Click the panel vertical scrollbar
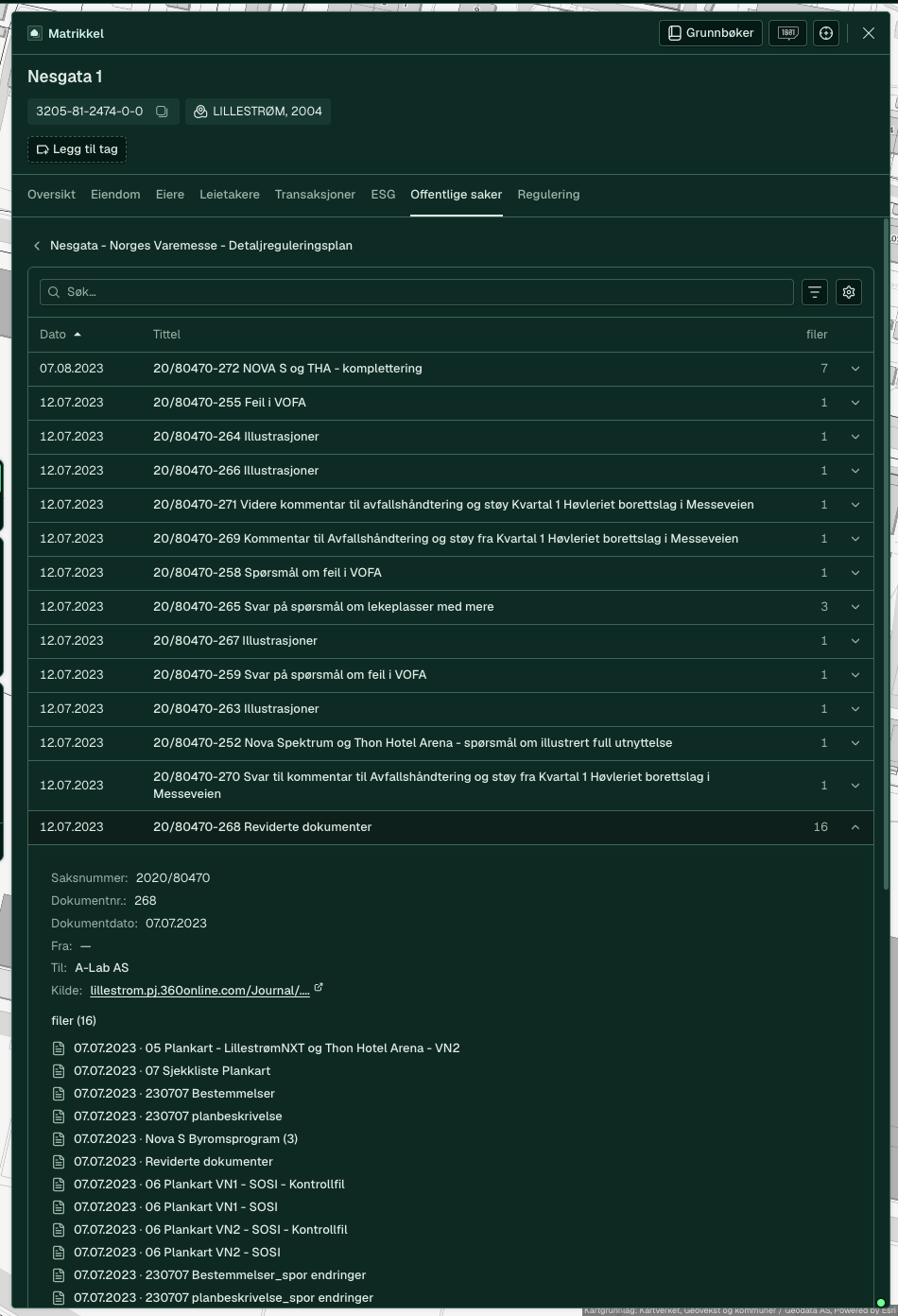 click(886, 553)
